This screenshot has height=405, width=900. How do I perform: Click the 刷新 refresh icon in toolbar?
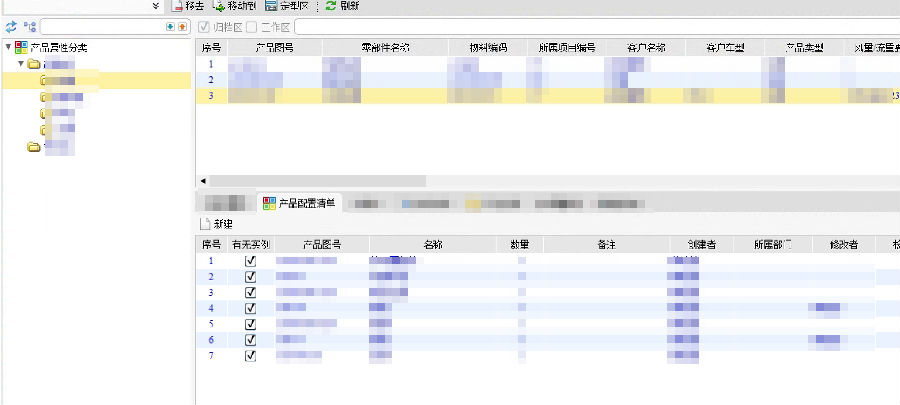[x=330, y=6]
